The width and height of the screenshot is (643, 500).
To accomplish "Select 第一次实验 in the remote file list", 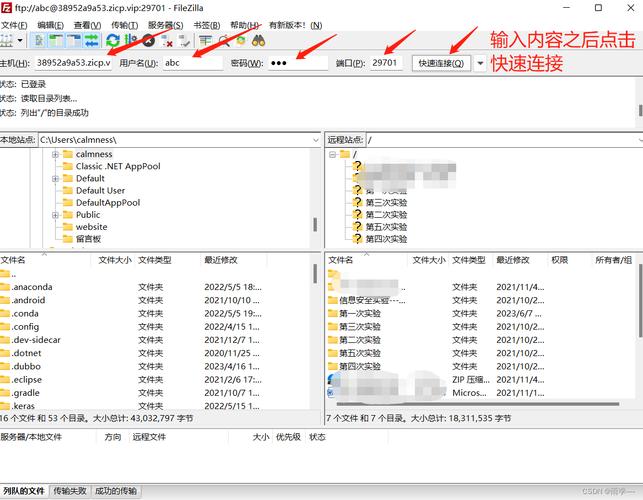I will (x=482, y=313).
